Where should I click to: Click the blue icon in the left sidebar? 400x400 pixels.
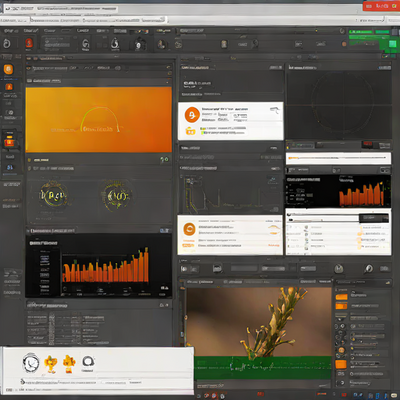10,167
